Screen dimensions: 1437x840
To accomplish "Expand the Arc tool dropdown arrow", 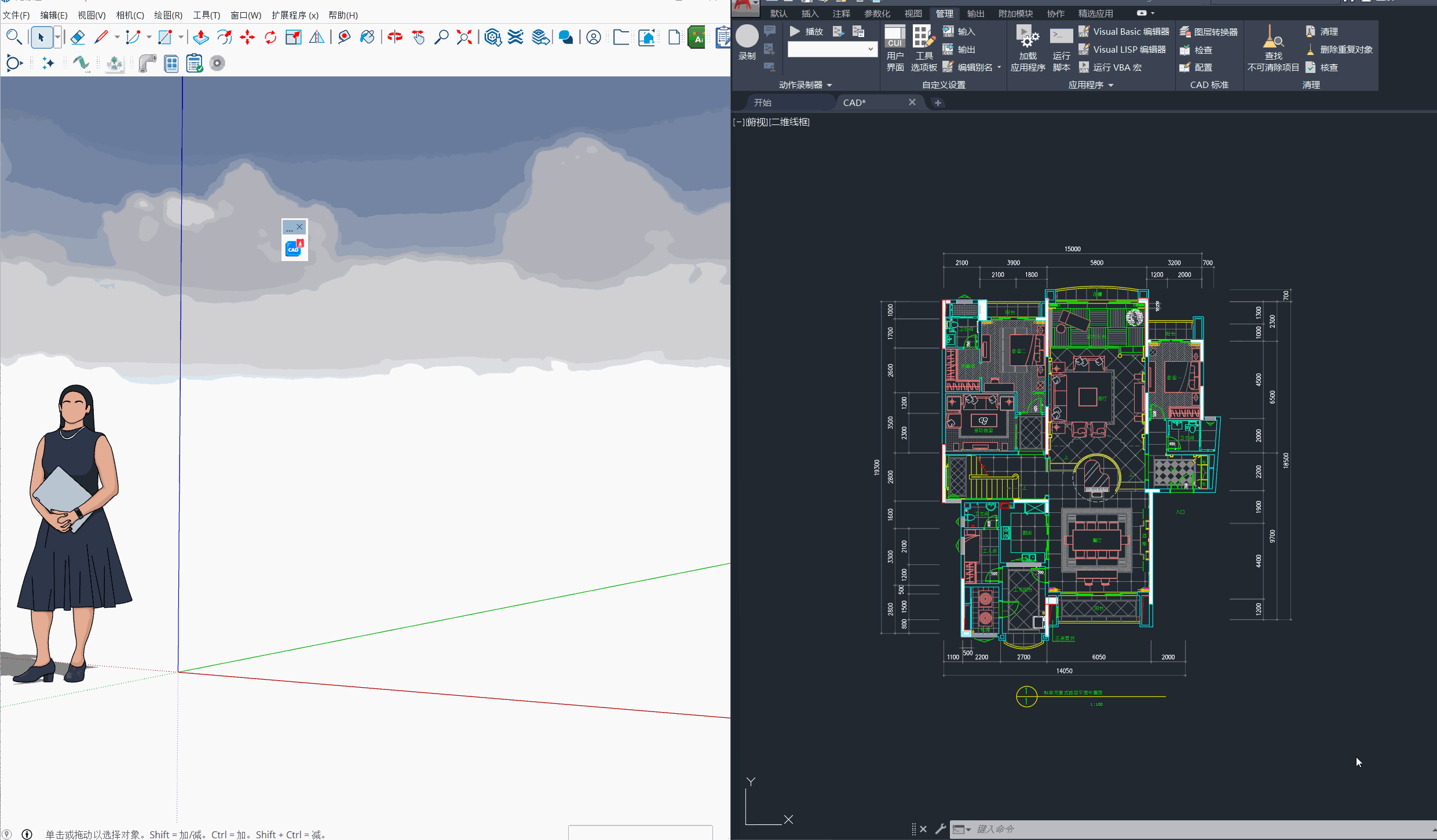I will [x=149, y=38].
